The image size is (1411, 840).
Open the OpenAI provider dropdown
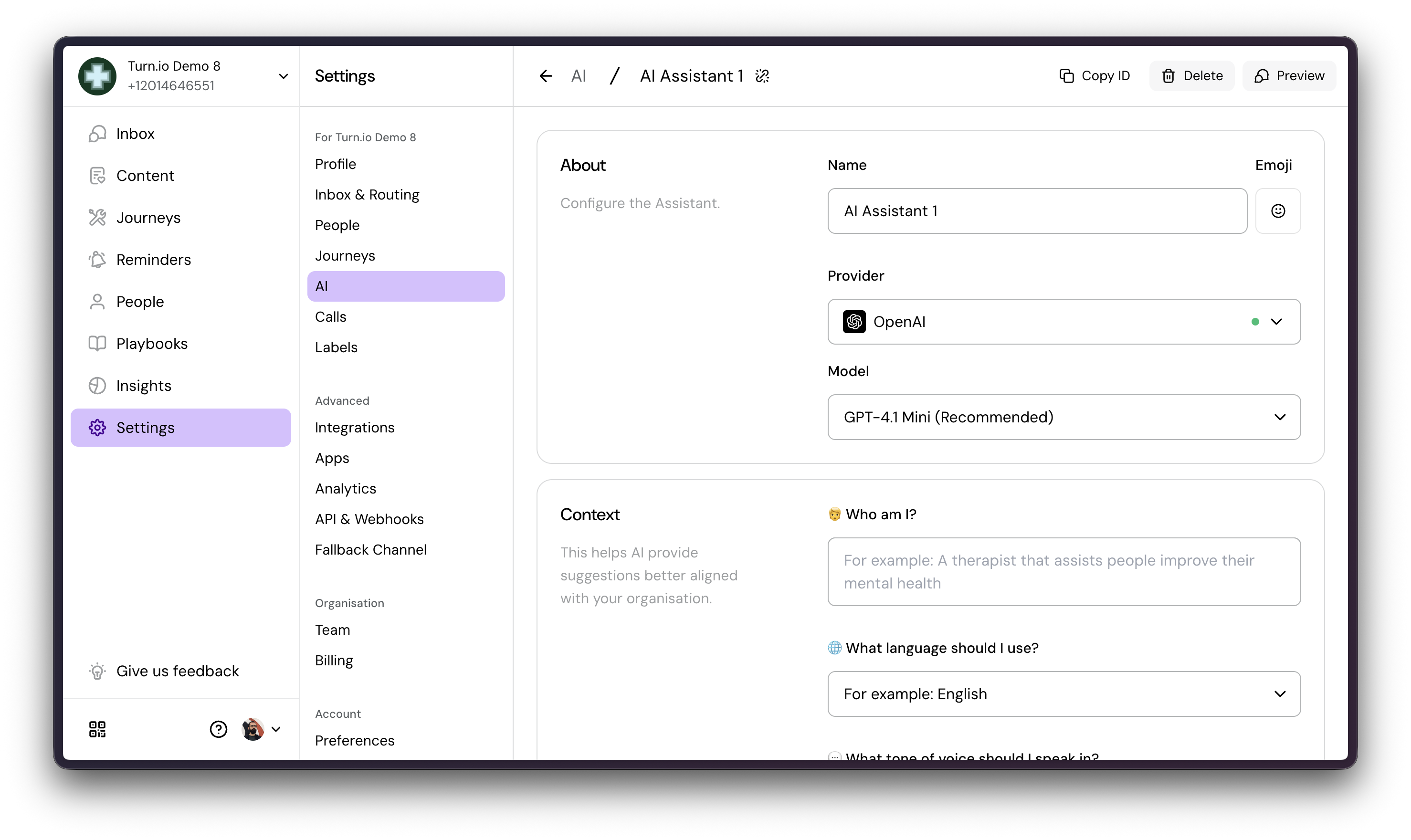pyautogui.click(x=1064, y=322)
